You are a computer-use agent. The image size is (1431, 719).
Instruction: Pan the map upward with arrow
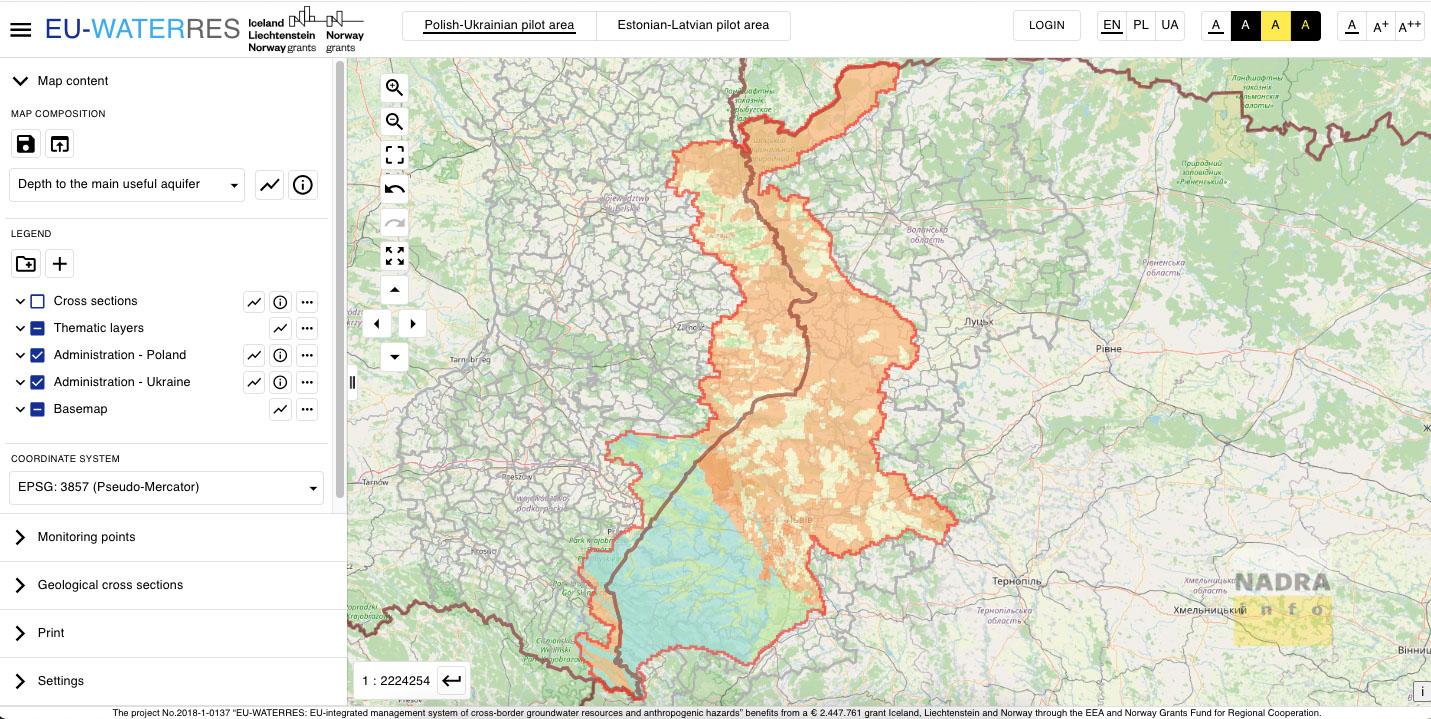point(395,290)
